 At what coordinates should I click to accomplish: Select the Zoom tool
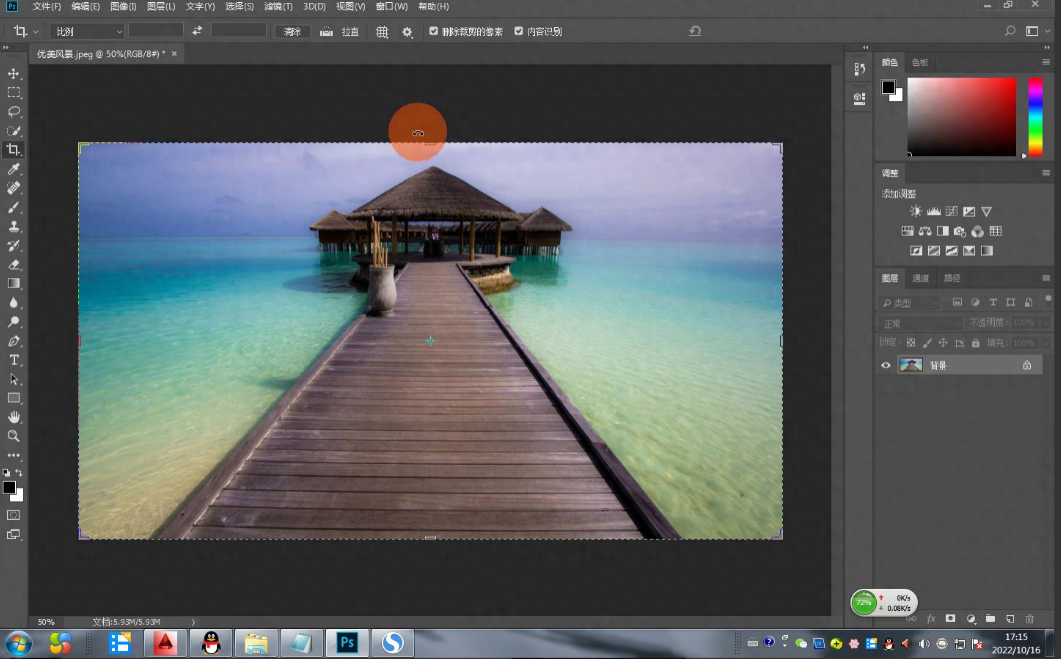click(14, 436)
